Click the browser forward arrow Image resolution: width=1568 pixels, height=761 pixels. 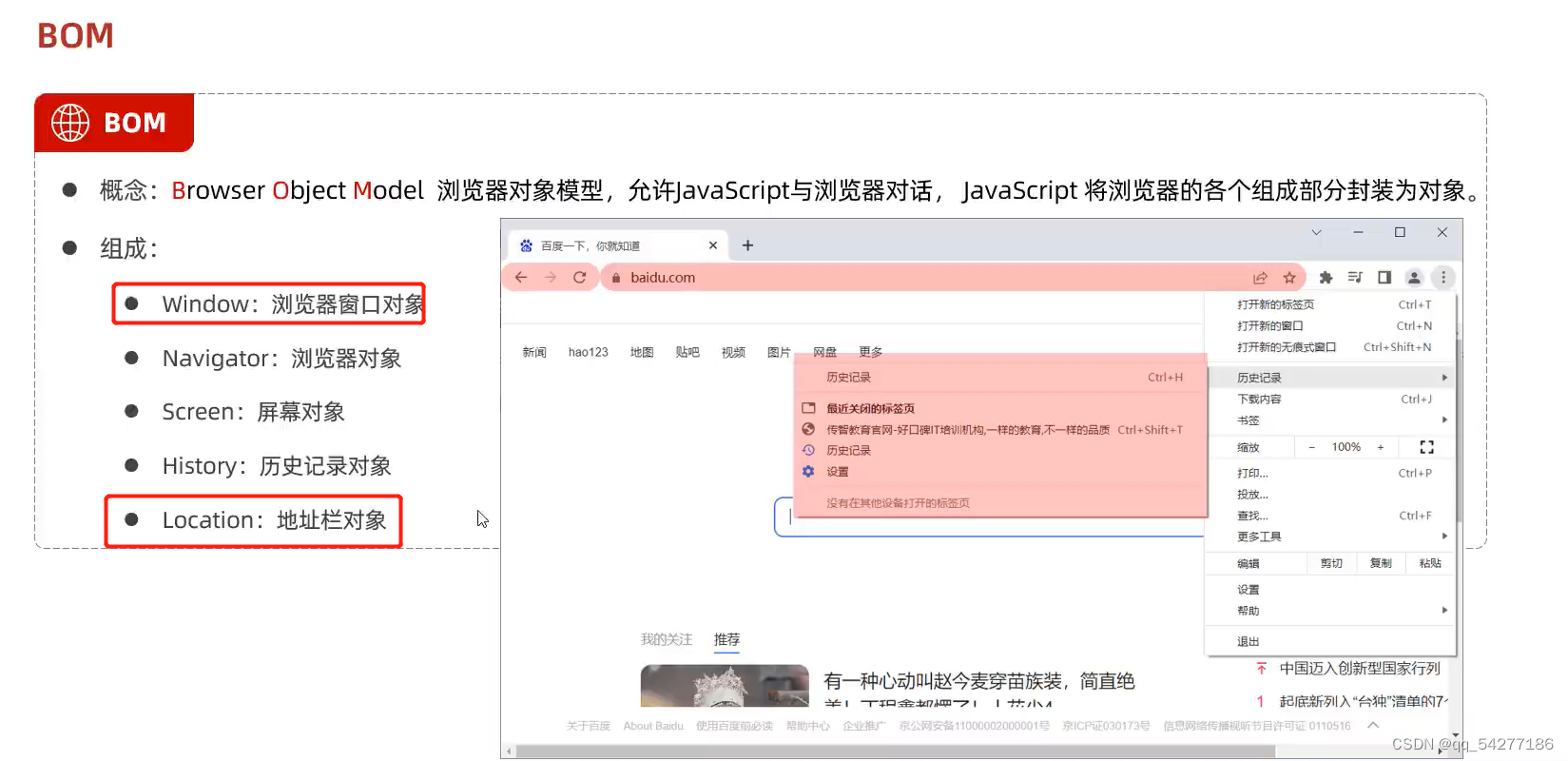pyautogui.click(x=551, y=278)
